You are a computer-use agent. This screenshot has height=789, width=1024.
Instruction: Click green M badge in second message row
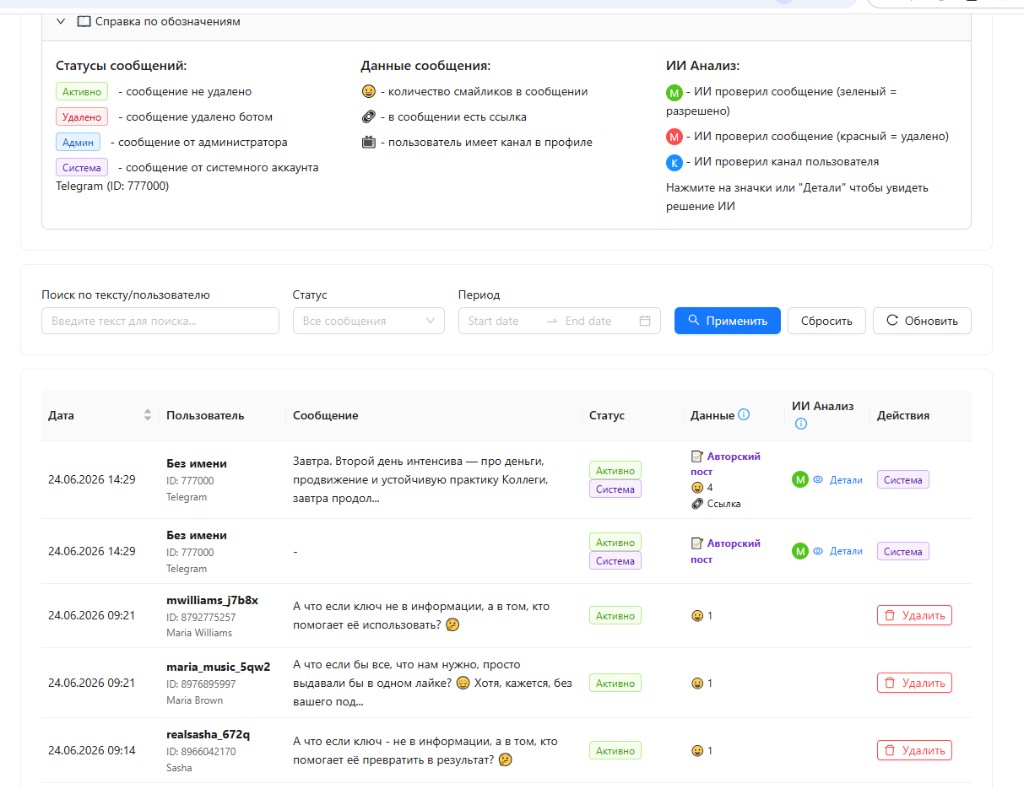[800, 551]
